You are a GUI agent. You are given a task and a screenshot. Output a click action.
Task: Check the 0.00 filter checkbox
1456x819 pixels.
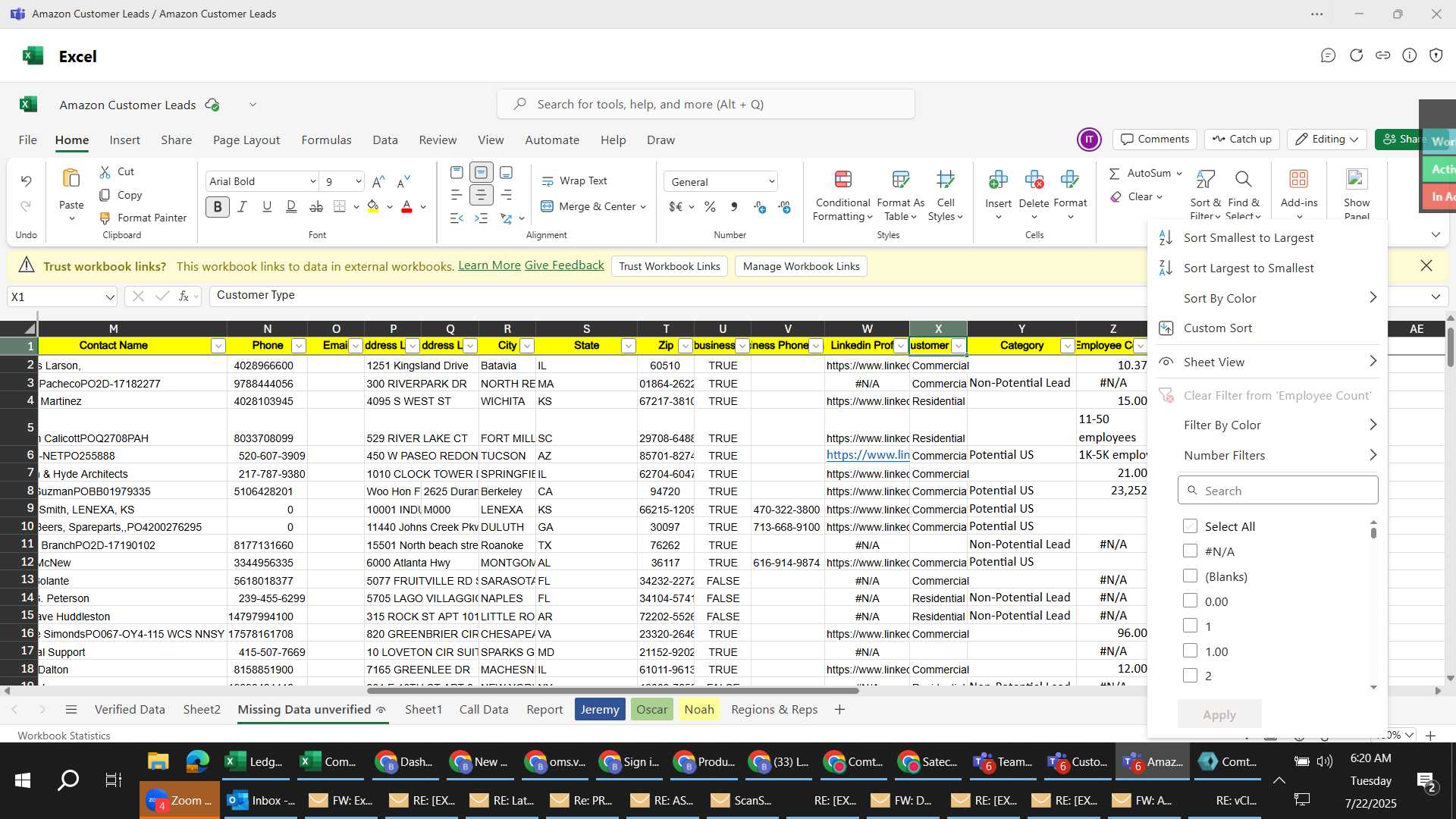click(1190, 601)
